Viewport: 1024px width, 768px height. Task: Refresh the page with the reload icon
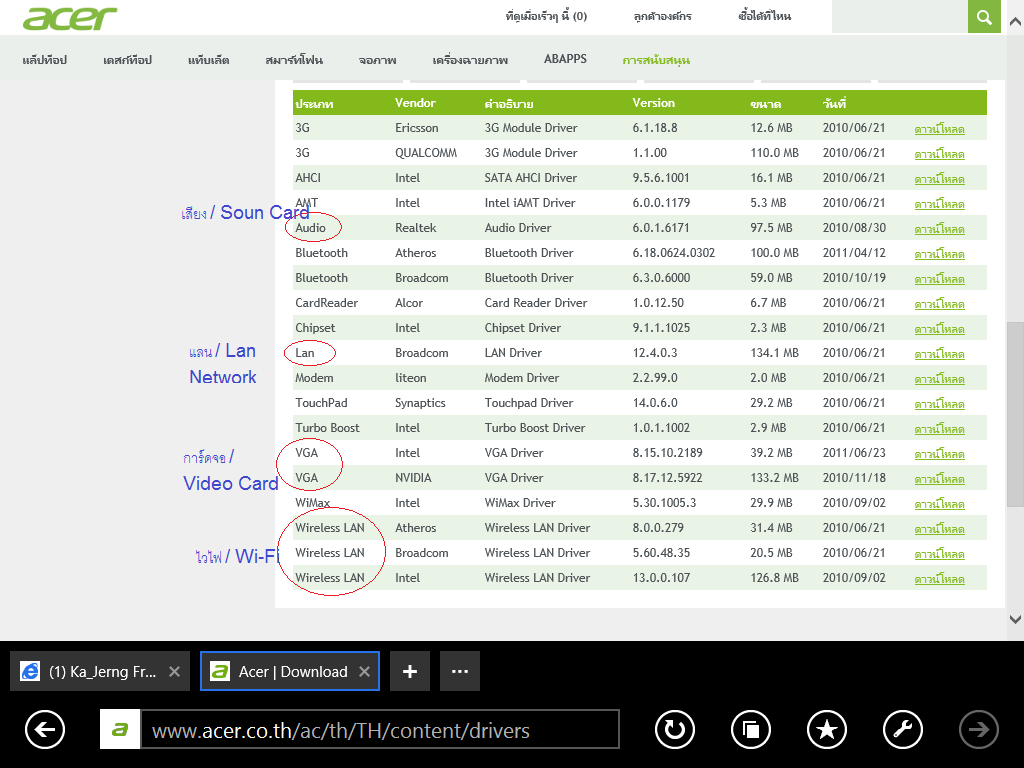coord(675,729)
